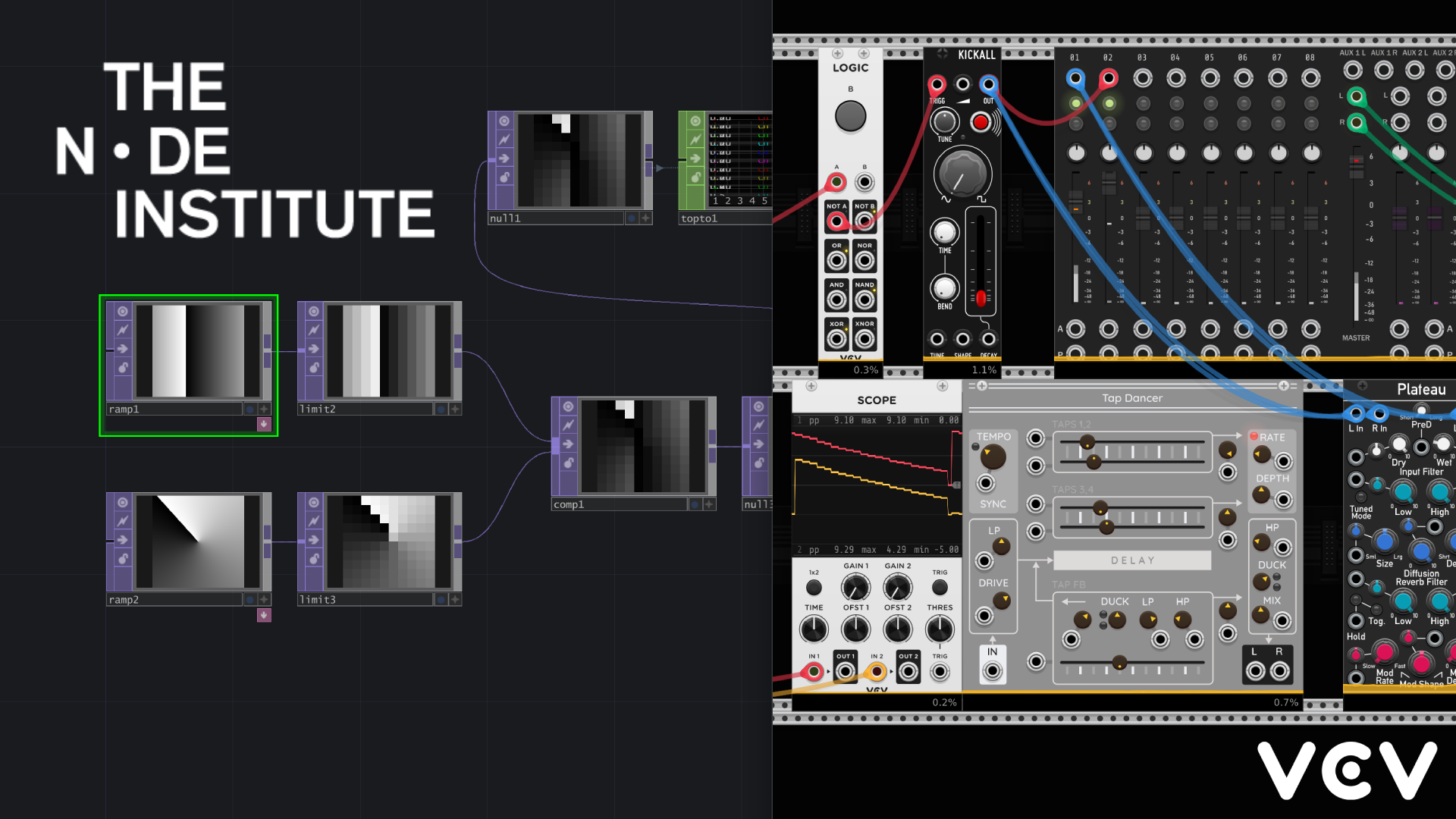Expand docked operators arrow under ramp1
Image resolution: width=1456 pixels, height=819 pixels.
point(263,424)
